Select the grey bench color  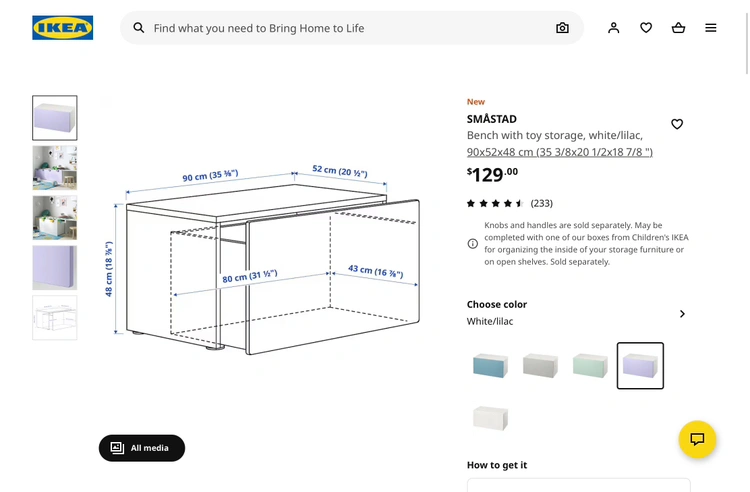540,365
